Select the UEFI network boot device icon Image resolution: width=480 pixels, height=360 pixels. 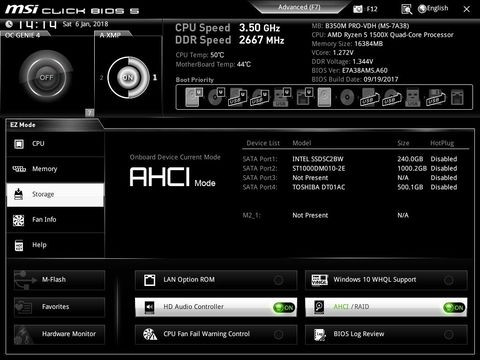click(x=304, y=97)
